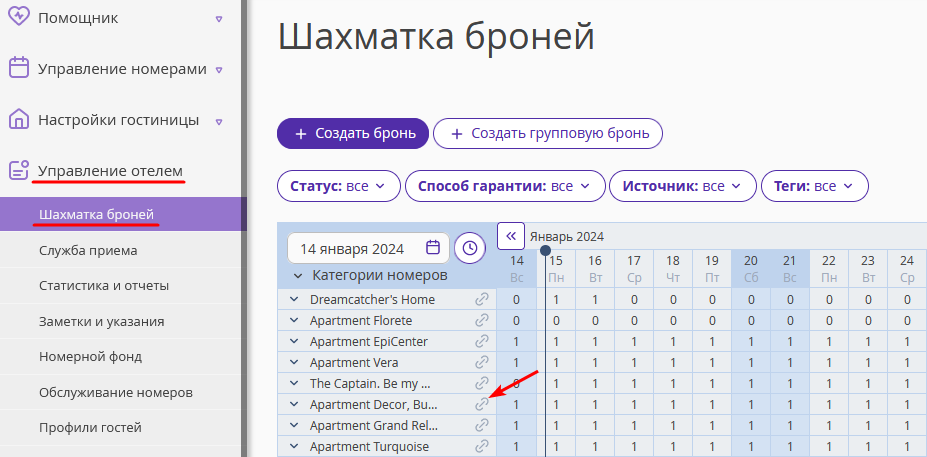Collapse the Категории номеров header chevron

tap(299, 276)
